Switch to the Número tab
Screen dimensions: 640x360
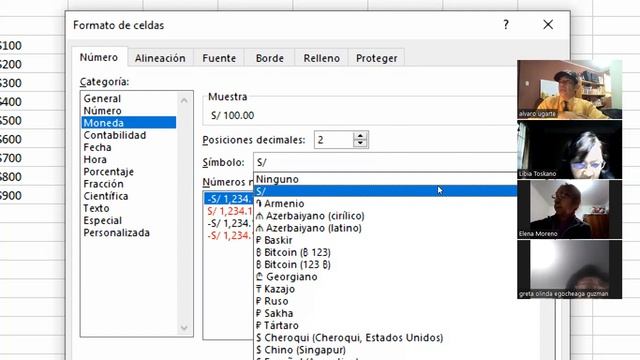99,58
